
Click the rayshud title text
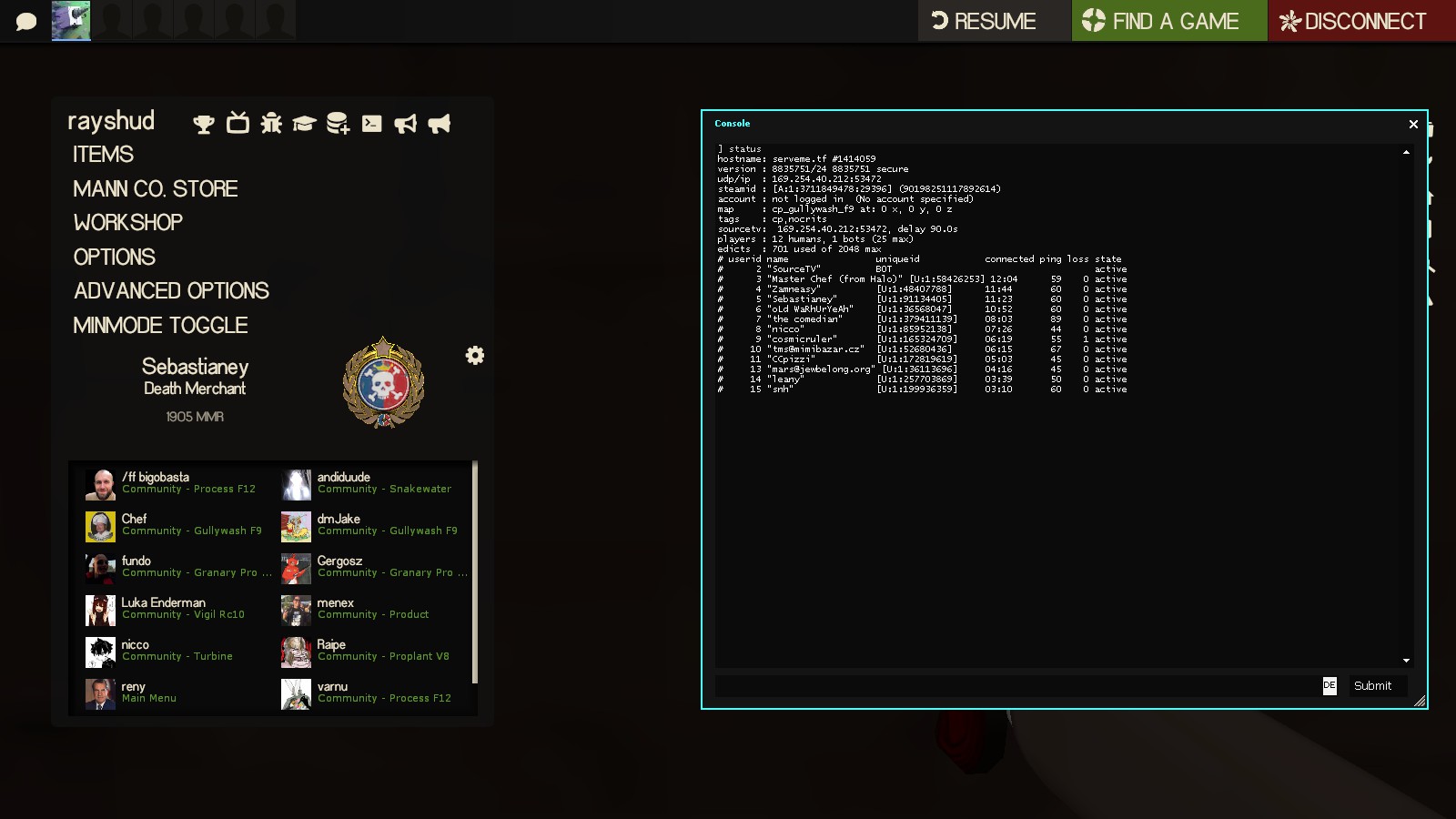point(111,121)
